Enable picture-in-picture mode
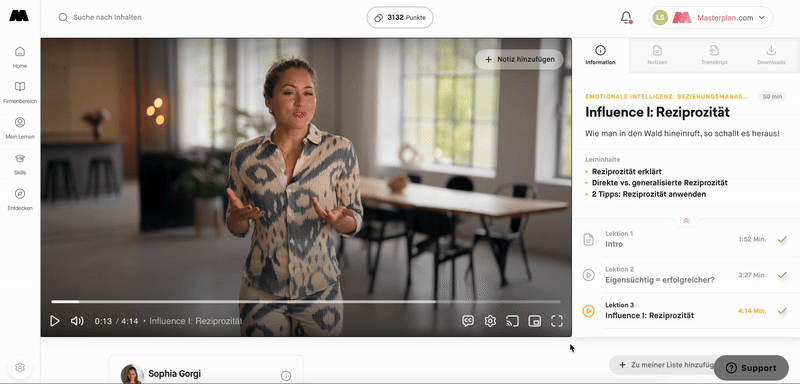 (x=535, y=321)
